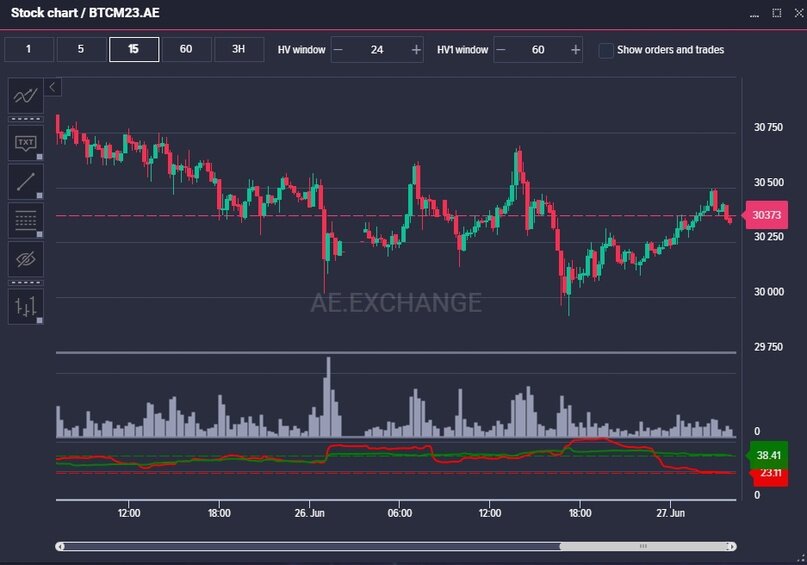This screenshot has height=565, width=807.
Task: Select the 3H timeframe
Action: click(x=239, y=49)
